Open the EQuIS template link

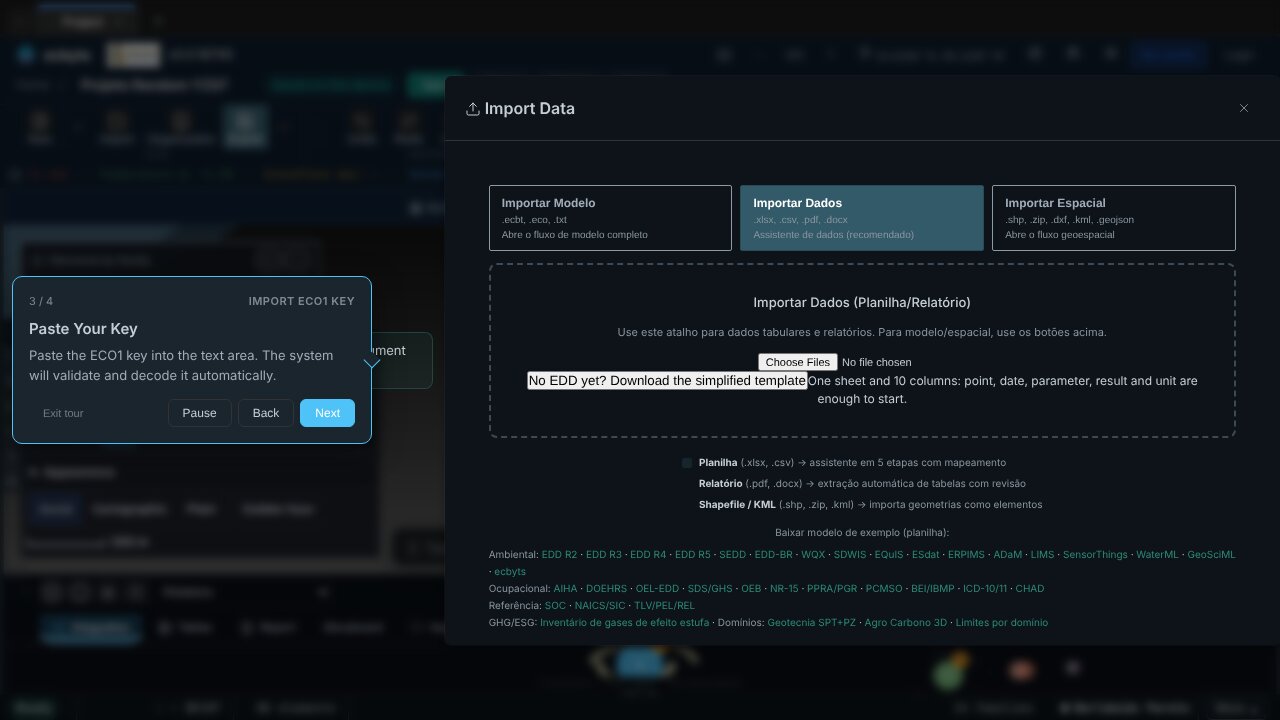coord(889,554)
